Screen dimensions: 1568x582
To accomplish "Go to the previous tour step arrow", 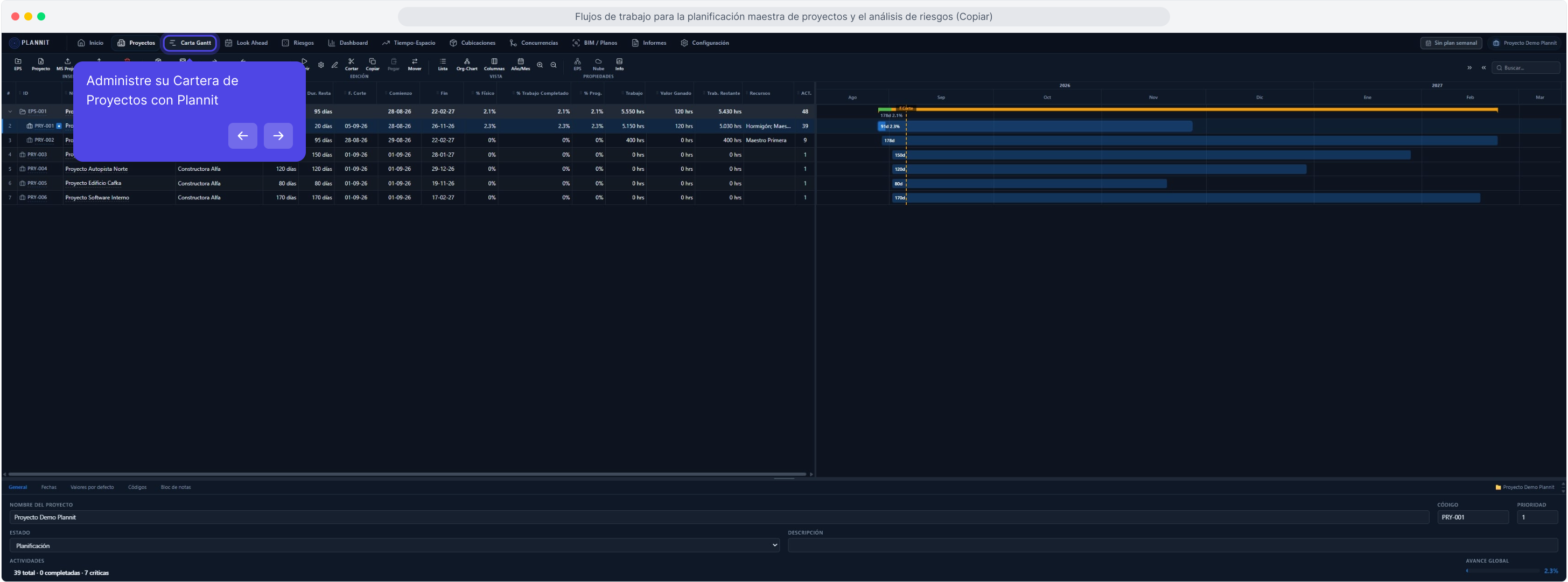I will (x=243, y=135).
